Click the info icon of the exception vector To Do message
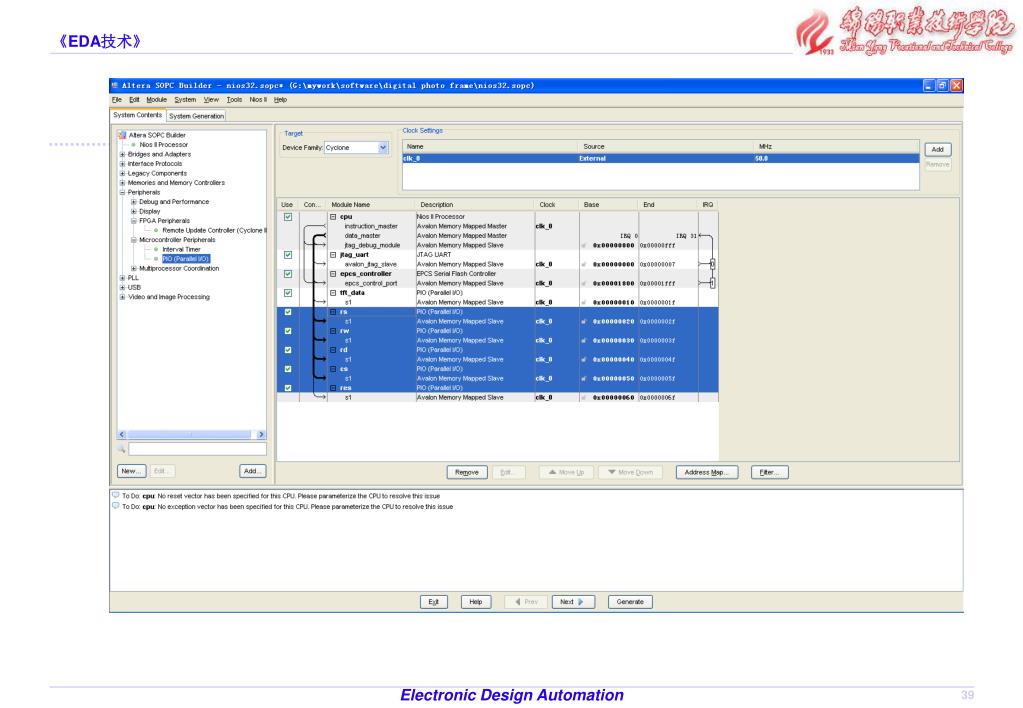Viewport: 1023px width, 708px height. pos(115,506)
